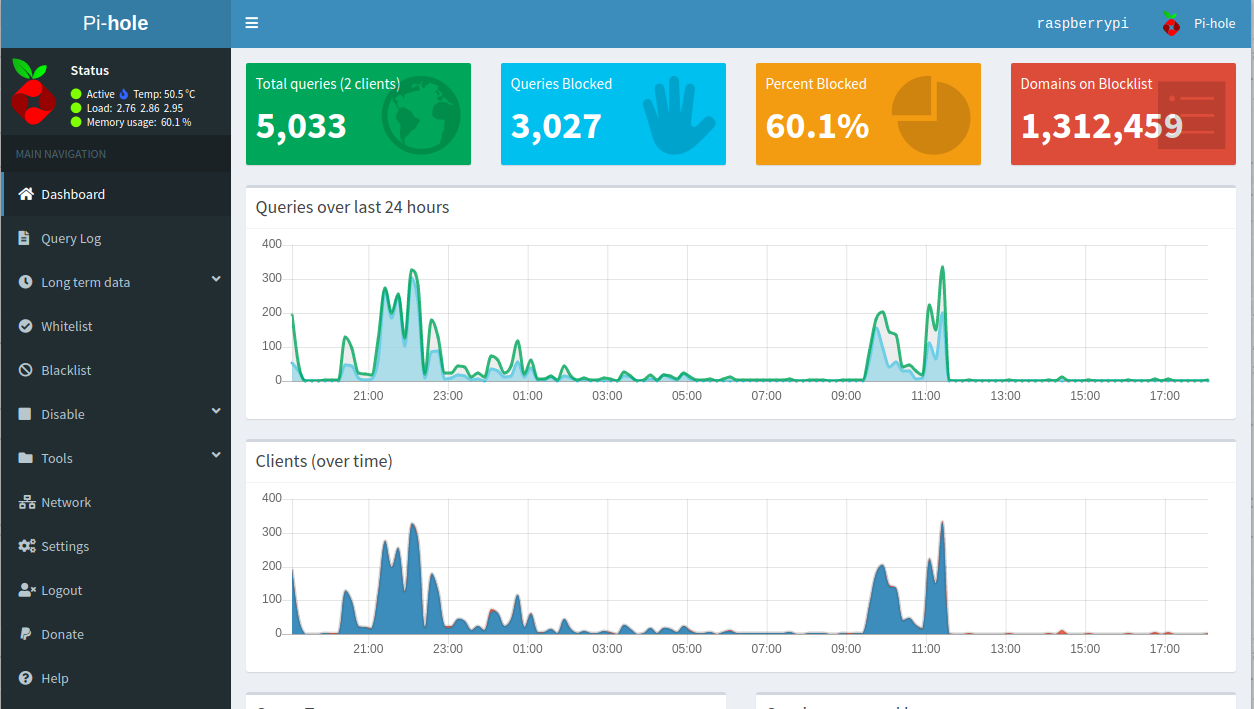
Task: Toggle the sidebar with the hamburger icon
Action: [251, 23]
